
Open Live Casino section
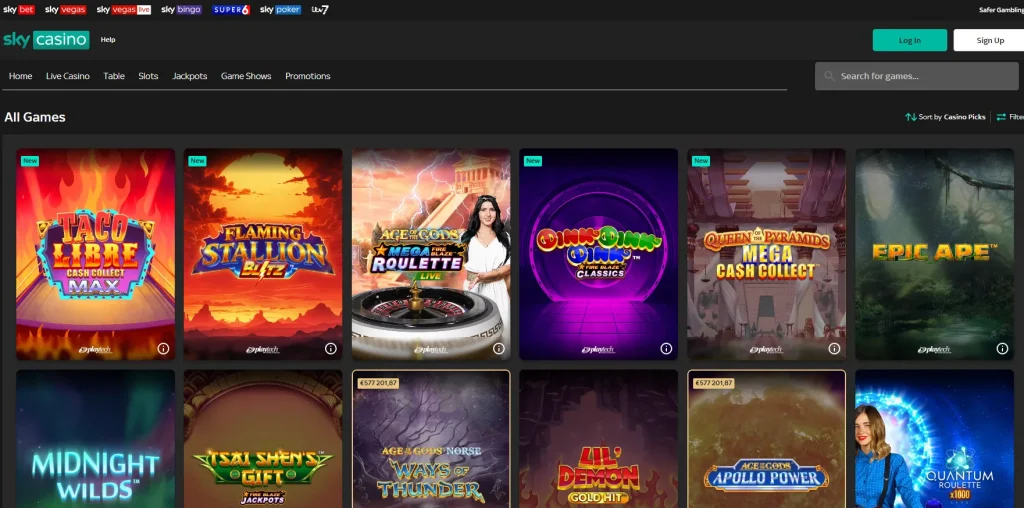68,76
